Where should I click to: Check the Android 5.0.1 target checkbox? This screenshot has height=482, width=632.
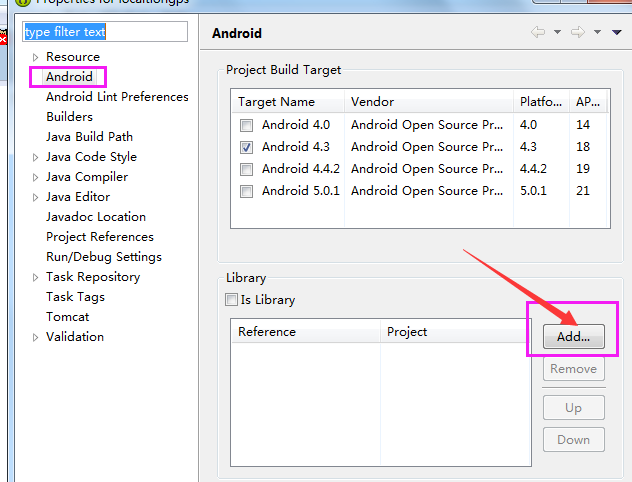246,191
